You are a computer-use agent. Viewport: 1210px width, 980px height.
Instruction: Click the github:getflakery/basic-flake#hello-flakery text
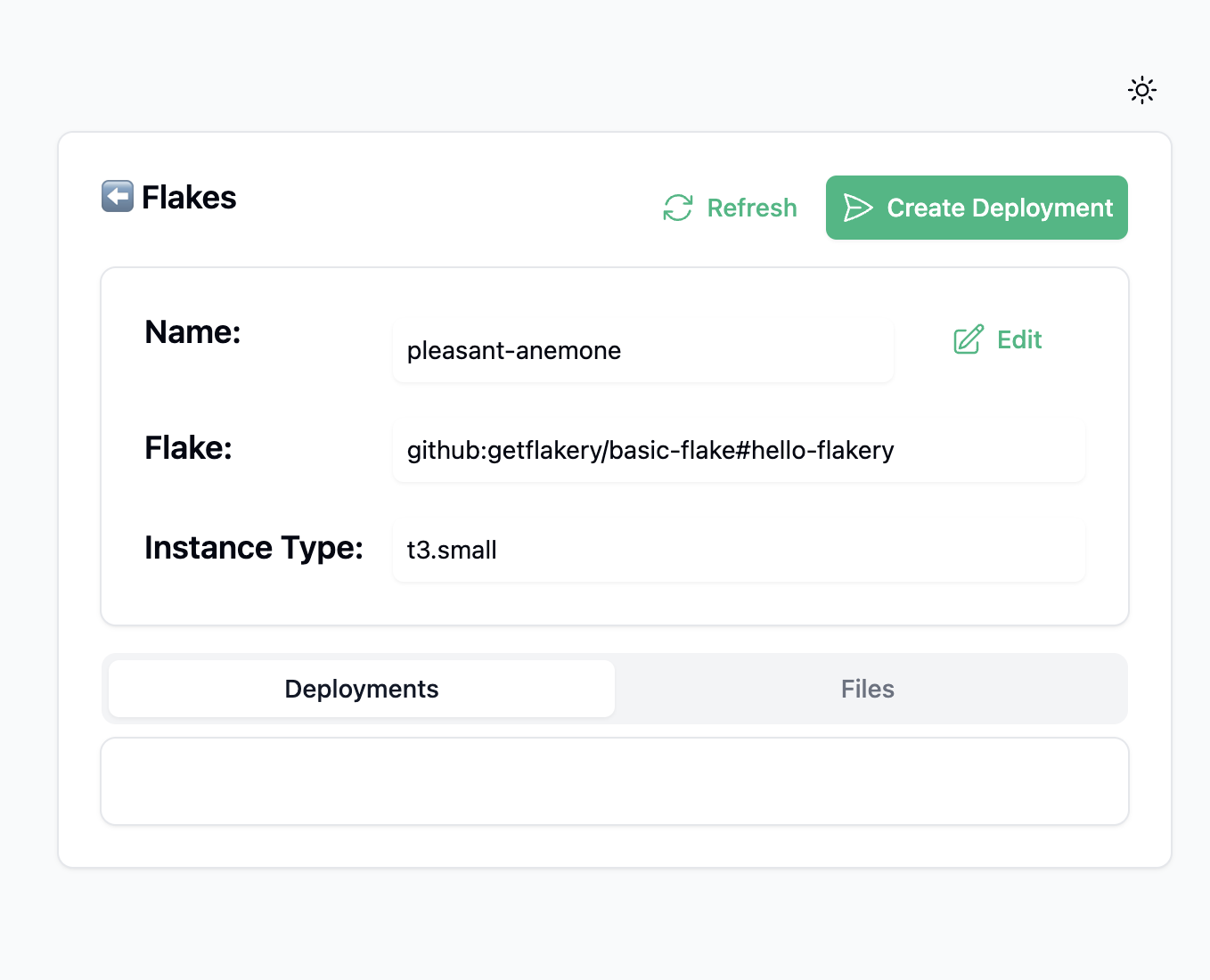tap(650, 450)
